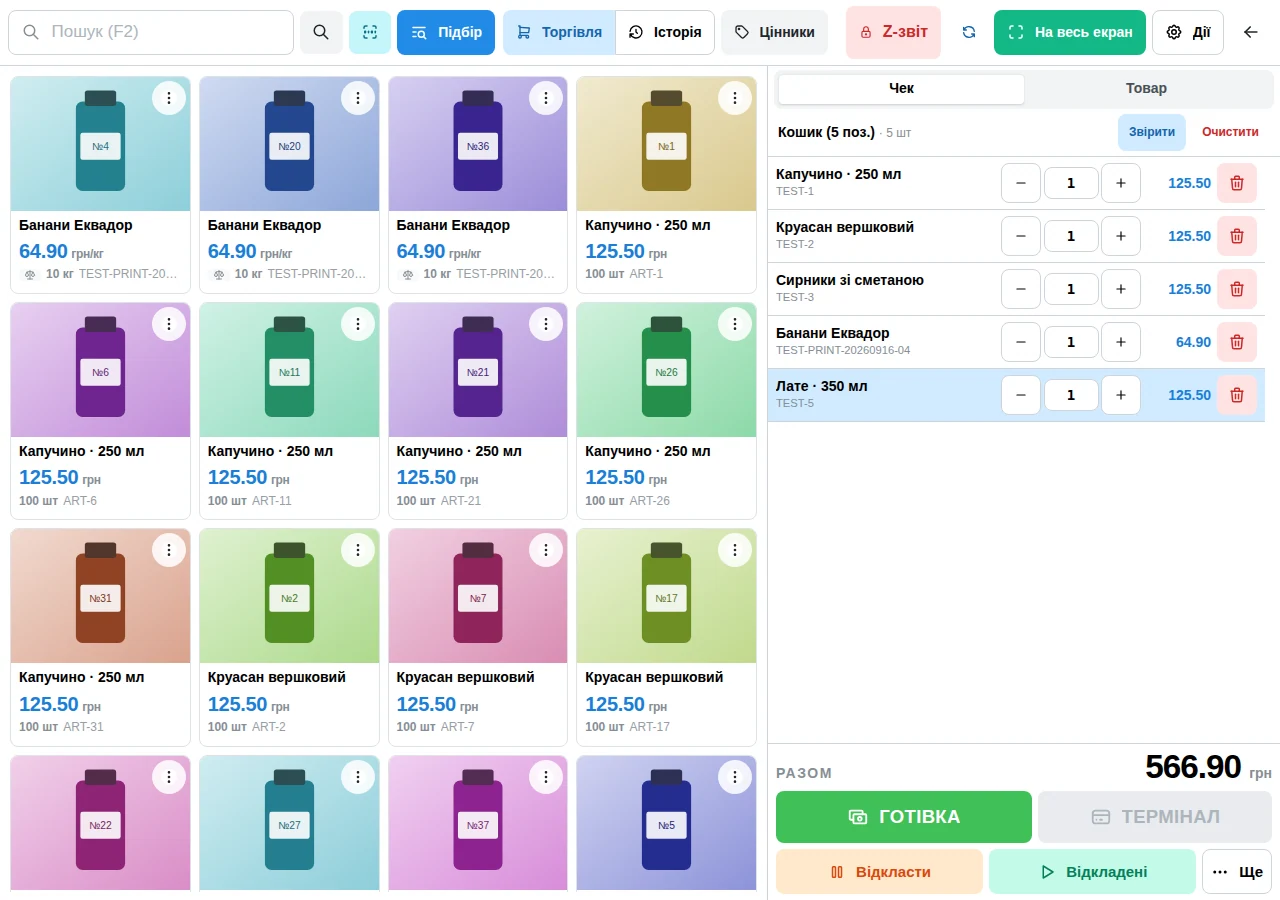Click the Підбір button
This screenshot has height=900, width=1280.
pyautogui.click(x=446, y=32)
